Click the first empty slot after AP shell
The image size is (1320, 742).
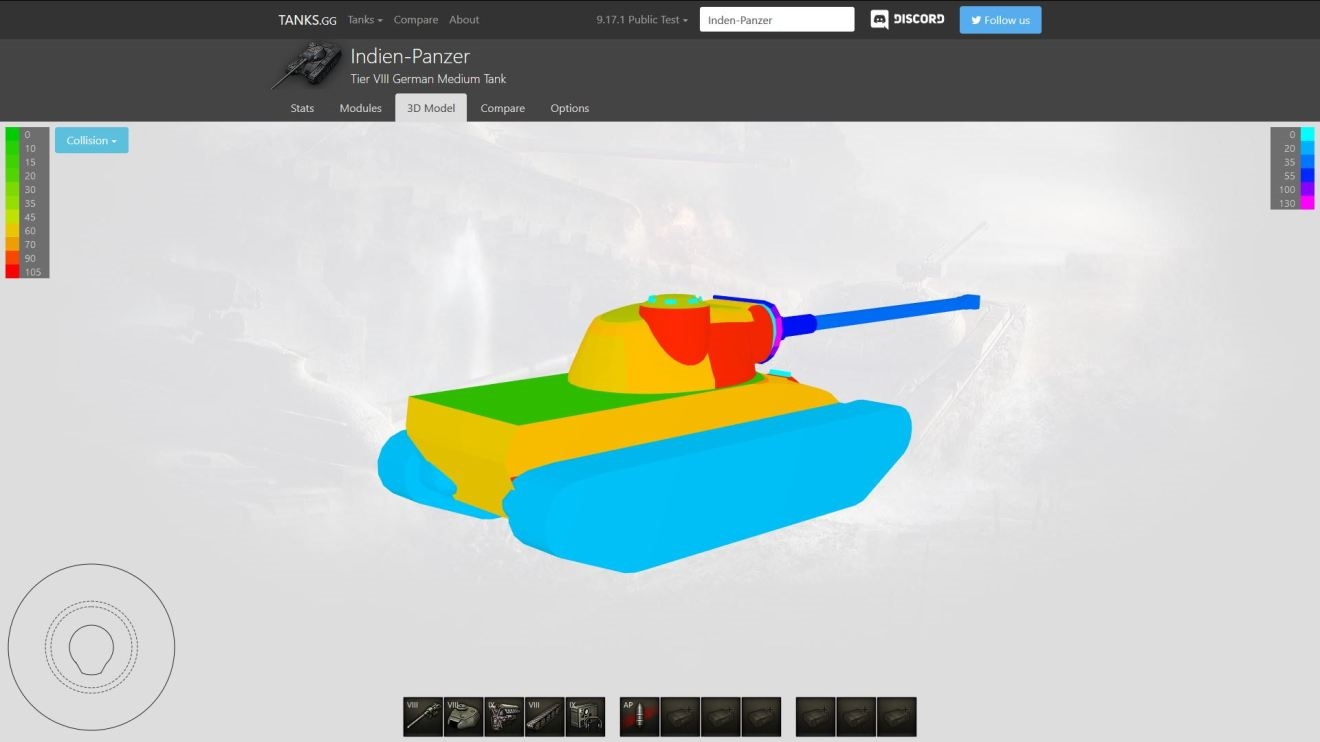point(680,717)
